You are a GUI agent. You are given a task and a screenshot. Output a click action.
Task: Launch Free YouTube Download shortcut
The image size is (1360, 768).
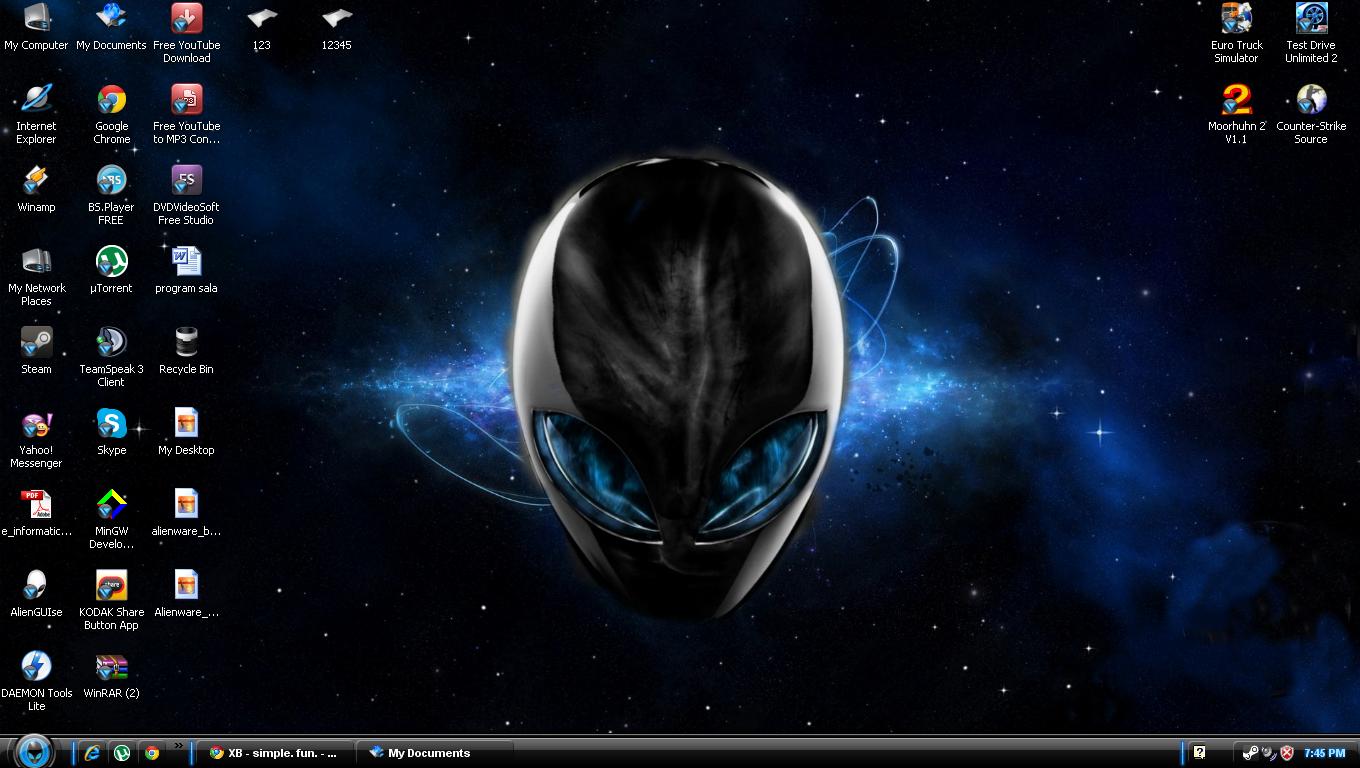pyautogui.click(x=186, y=33)
